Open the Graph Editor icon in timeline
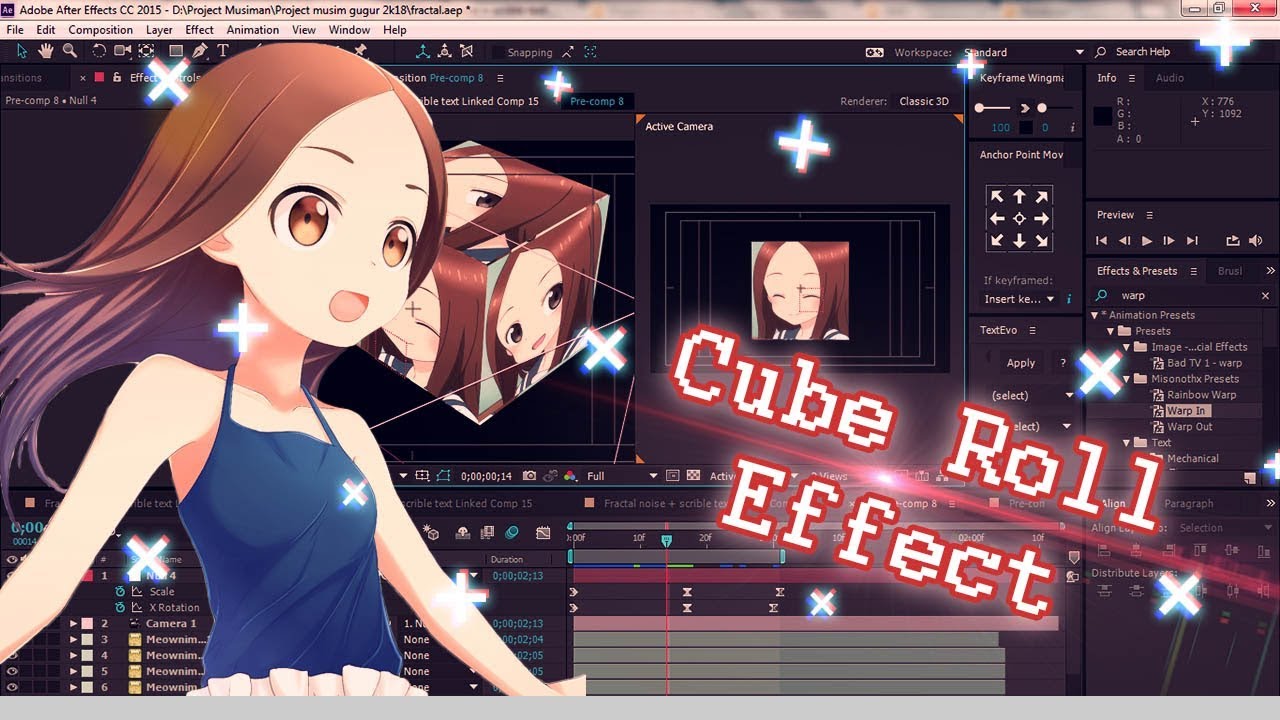 click(x=543, y=533)
